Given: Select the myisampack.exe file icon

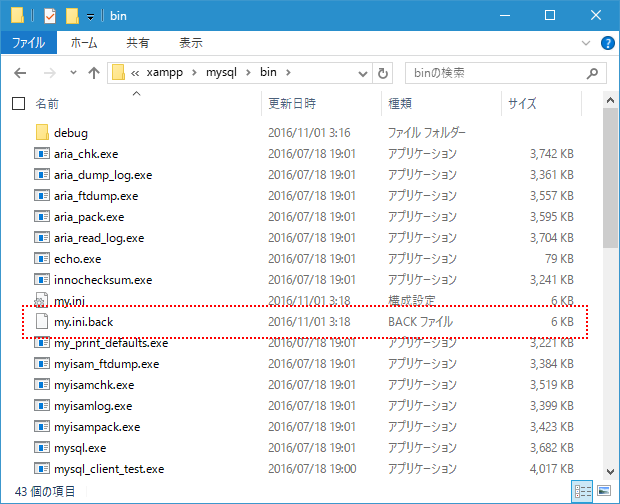Looking at the screenshot, I should coord(42,427).
